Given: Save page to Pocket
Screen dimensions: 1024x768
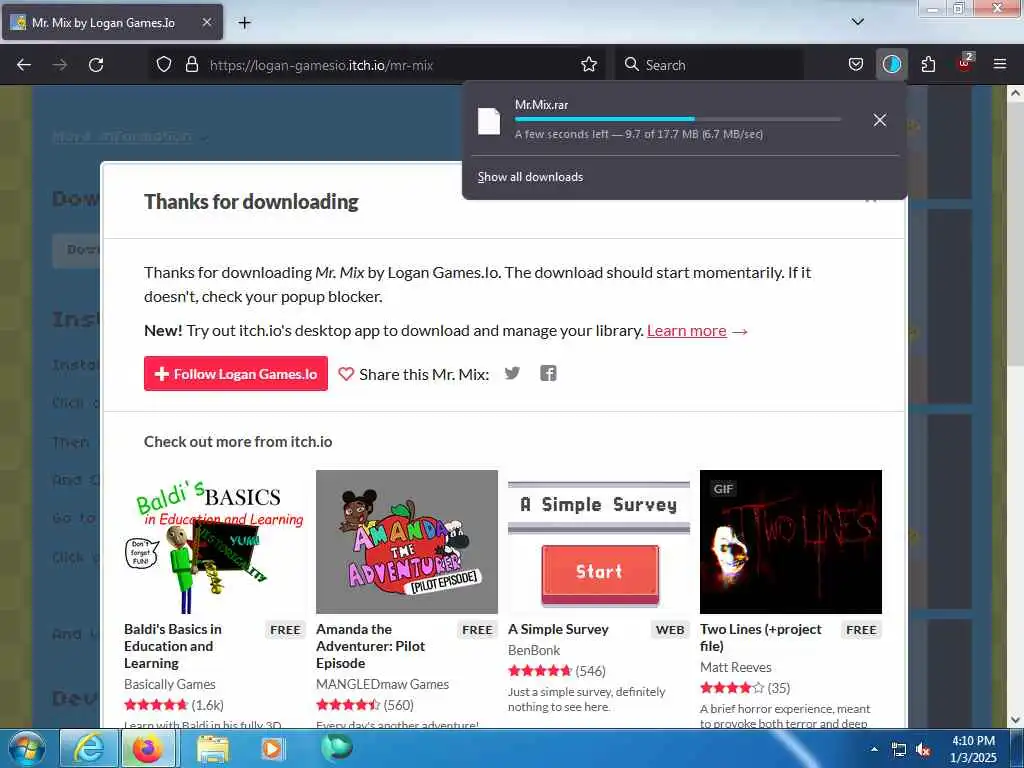Looking at the screenshot, I should point(856,65).
